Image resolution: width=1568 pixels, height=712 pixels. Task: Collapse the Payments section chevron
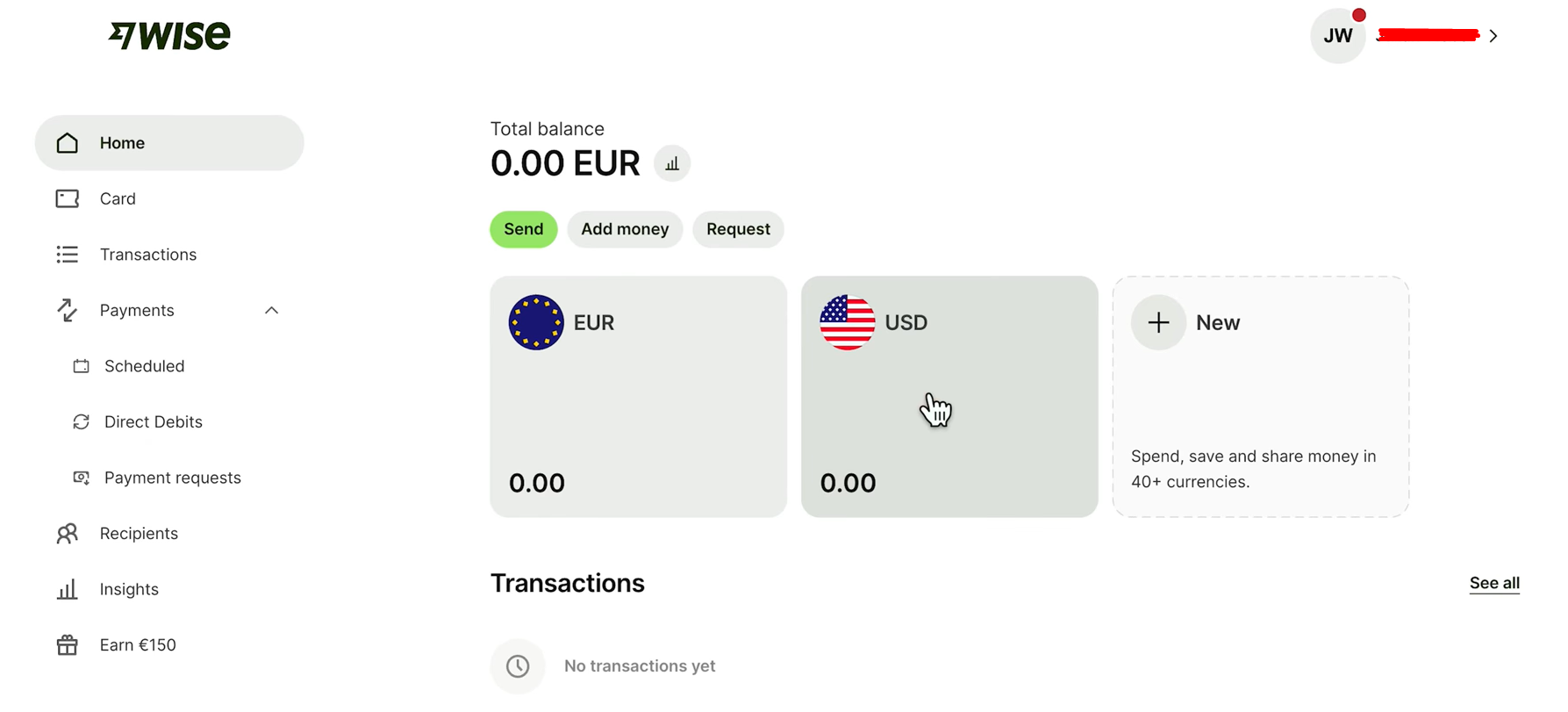point(271,311)
